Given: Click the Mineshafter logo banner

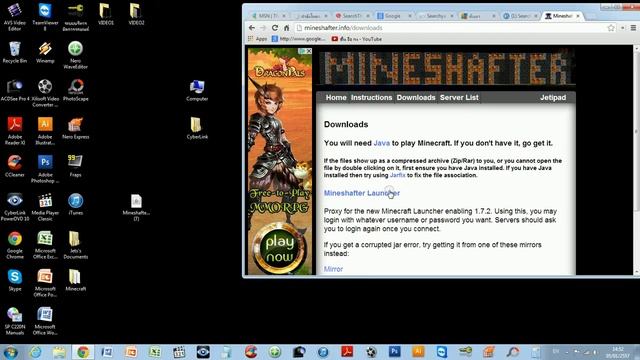Looking at the screenshot, I should click(446, 67).
